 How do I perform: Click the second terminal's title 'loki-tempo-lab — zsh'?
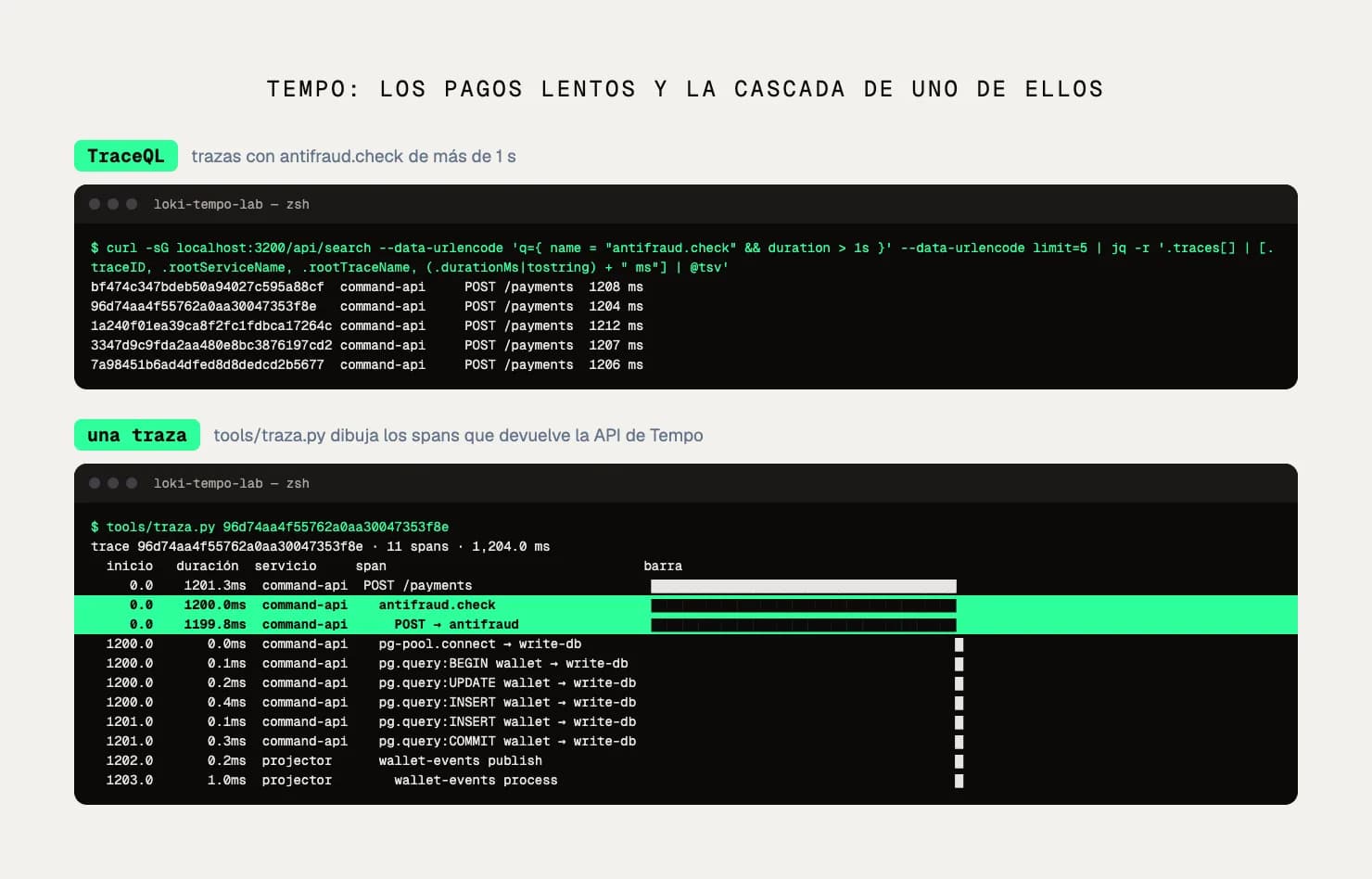coord(232,483)
